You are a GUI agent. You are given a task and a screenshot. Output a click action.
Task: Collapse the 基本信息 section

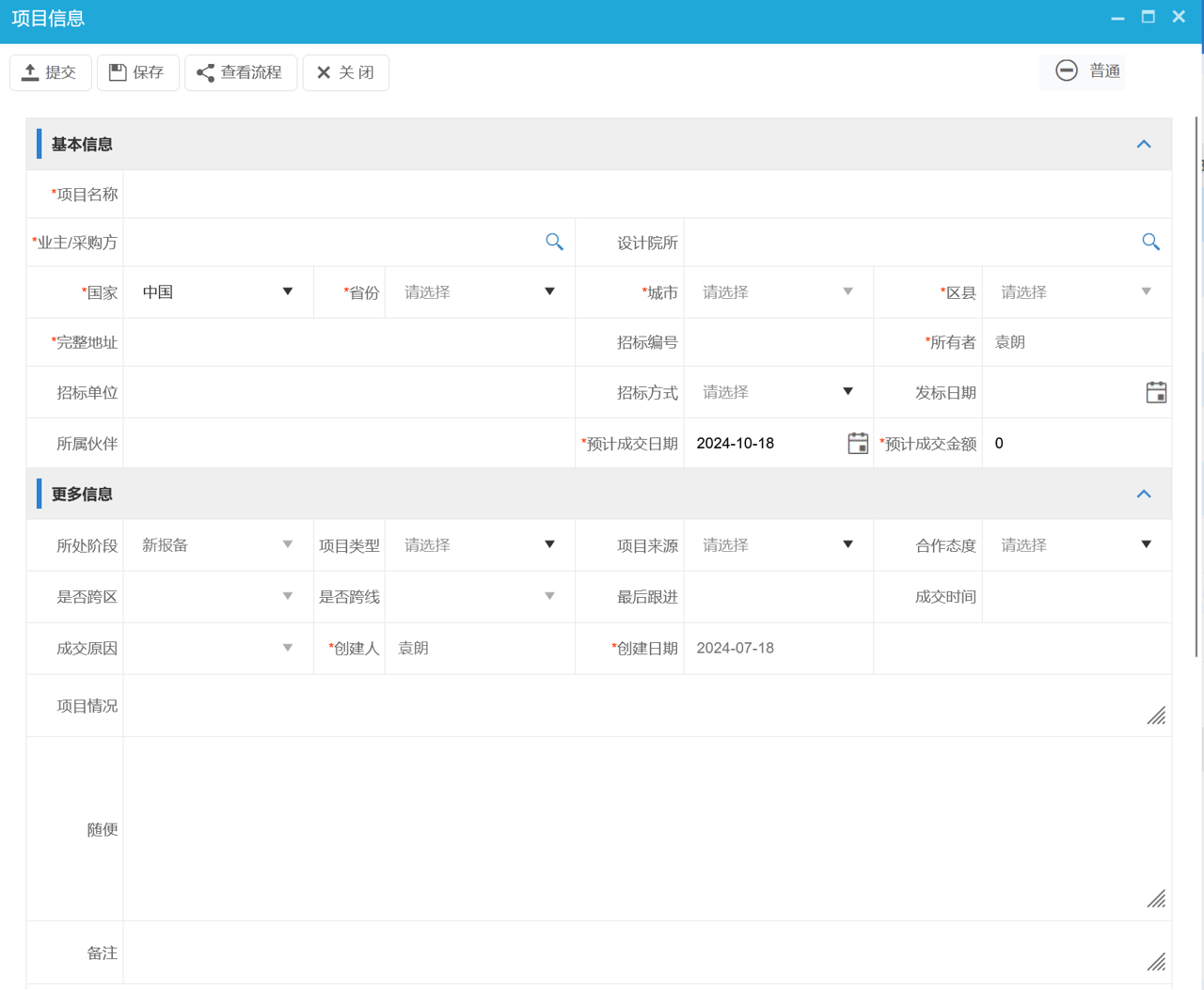coord(1143,145)
